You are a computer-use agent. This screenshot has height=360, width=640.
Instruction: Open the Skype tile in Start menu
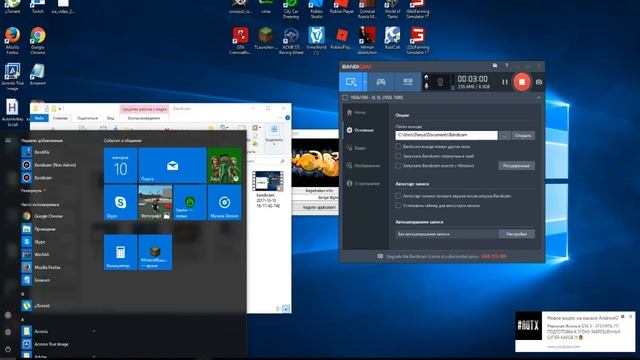(x=120, y=202)
